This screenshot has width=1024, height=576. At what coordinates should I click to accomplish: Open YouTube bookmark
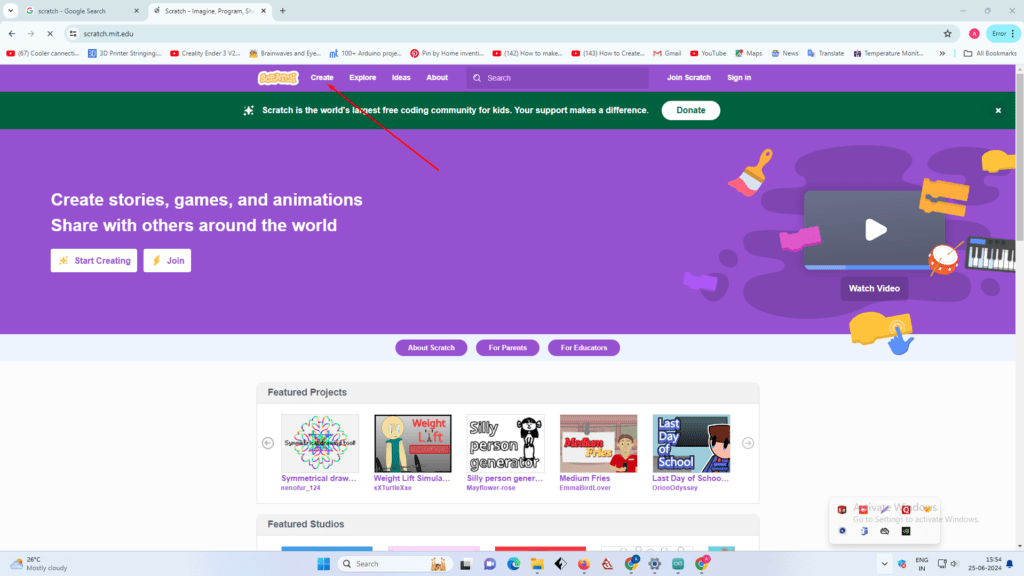tap(708, 54)
